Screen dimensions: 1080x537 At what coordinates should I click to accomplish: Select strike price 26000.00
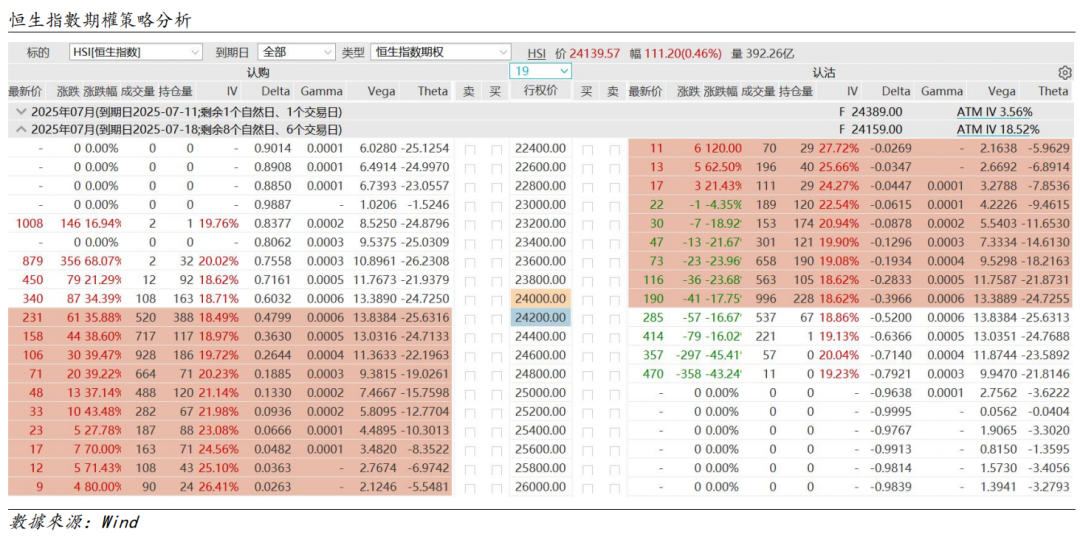(x=541, y=487)
